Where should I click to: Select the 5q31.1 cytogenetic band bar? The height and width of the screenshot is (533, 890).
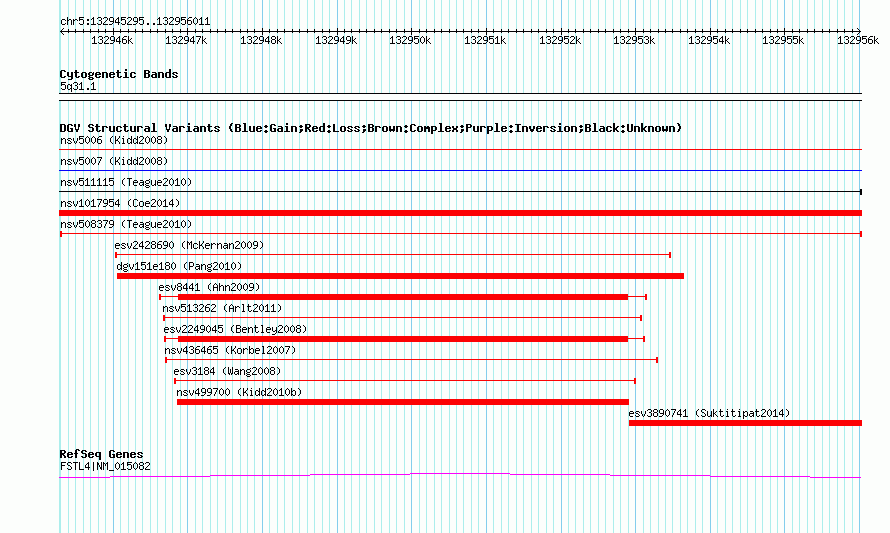(460, 97)
